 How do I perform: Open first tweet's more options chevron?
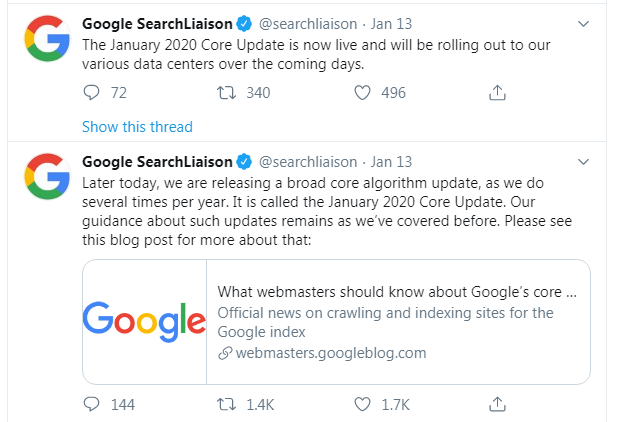click(584, 22)
